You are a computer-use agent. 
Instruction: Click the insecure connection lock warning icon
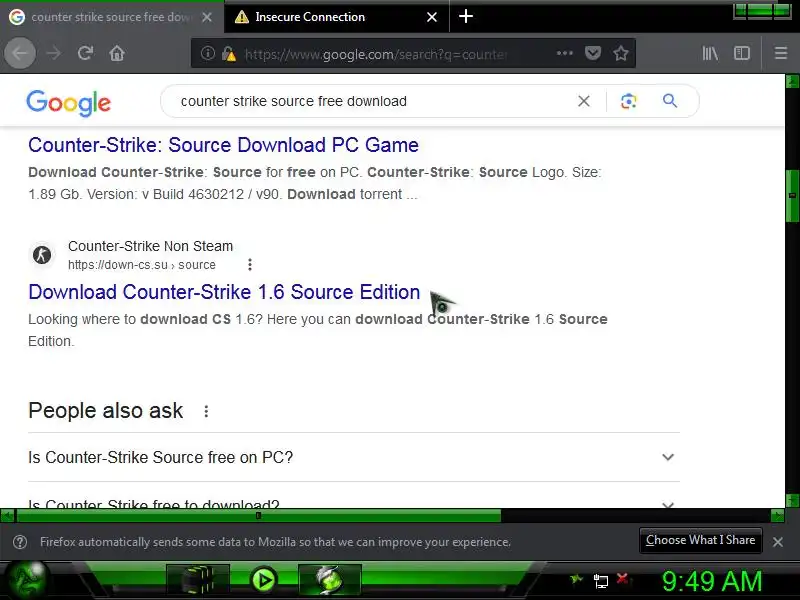(229, 54)
